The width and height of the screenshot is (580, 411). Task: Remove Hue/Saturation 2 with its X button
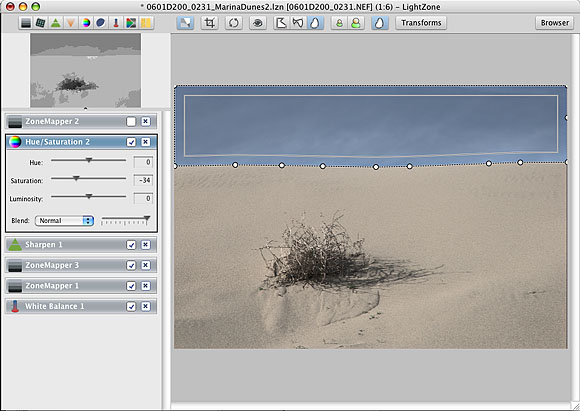[146, 142]
